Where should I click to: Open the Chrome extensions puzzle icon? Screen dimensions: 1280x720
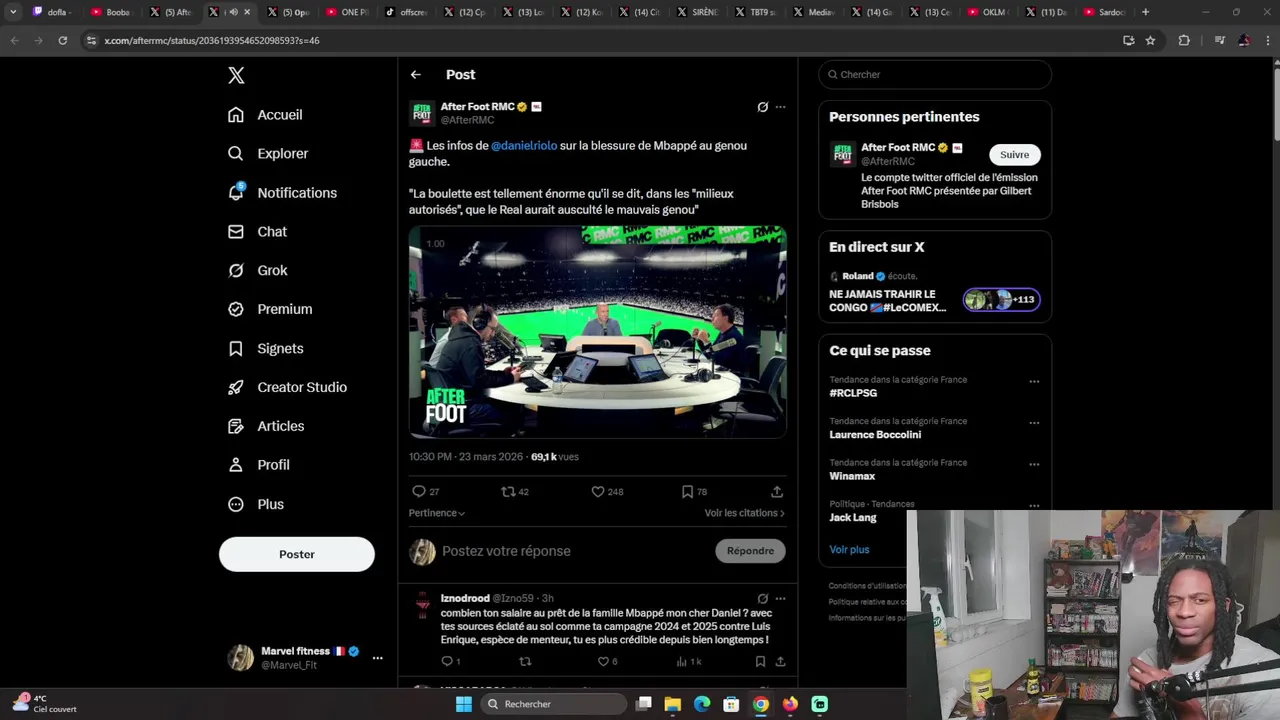pyautogui.click(x=1184, y=40)
